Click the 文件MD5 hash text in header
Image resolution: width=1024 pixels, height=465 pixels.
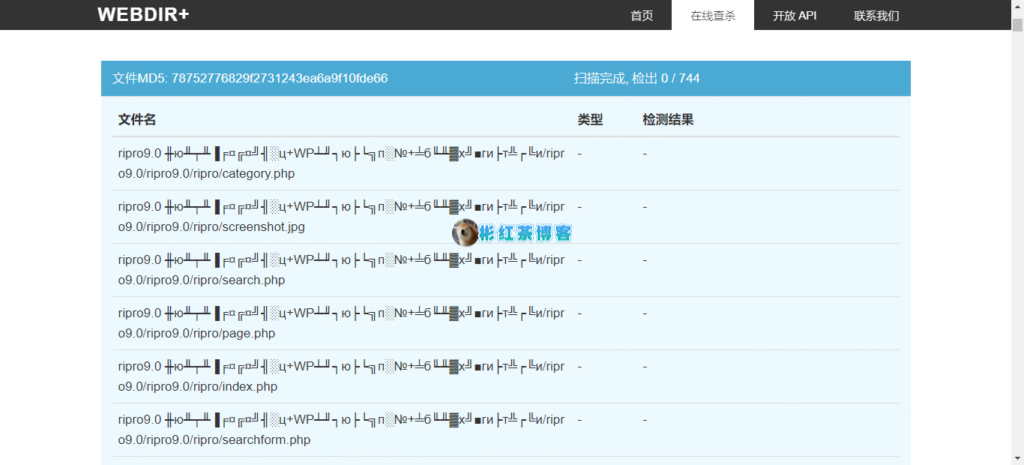(250, 78)
